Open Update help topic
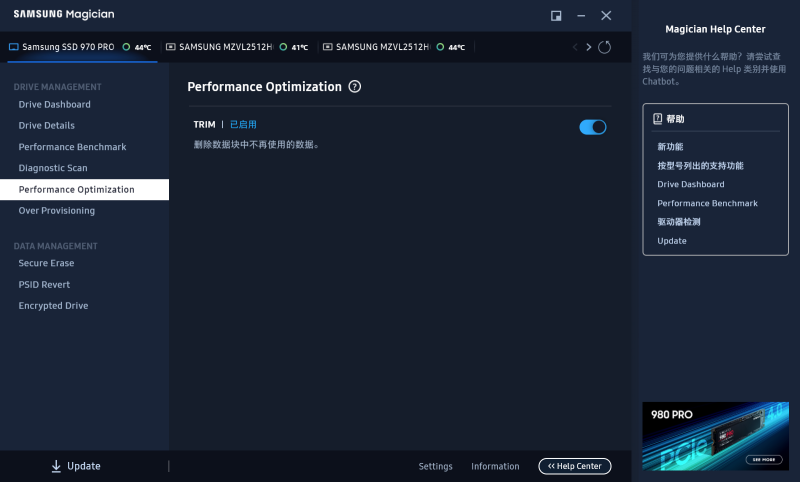The width and height of the screenshot is (800, 482). pos(671,241)
